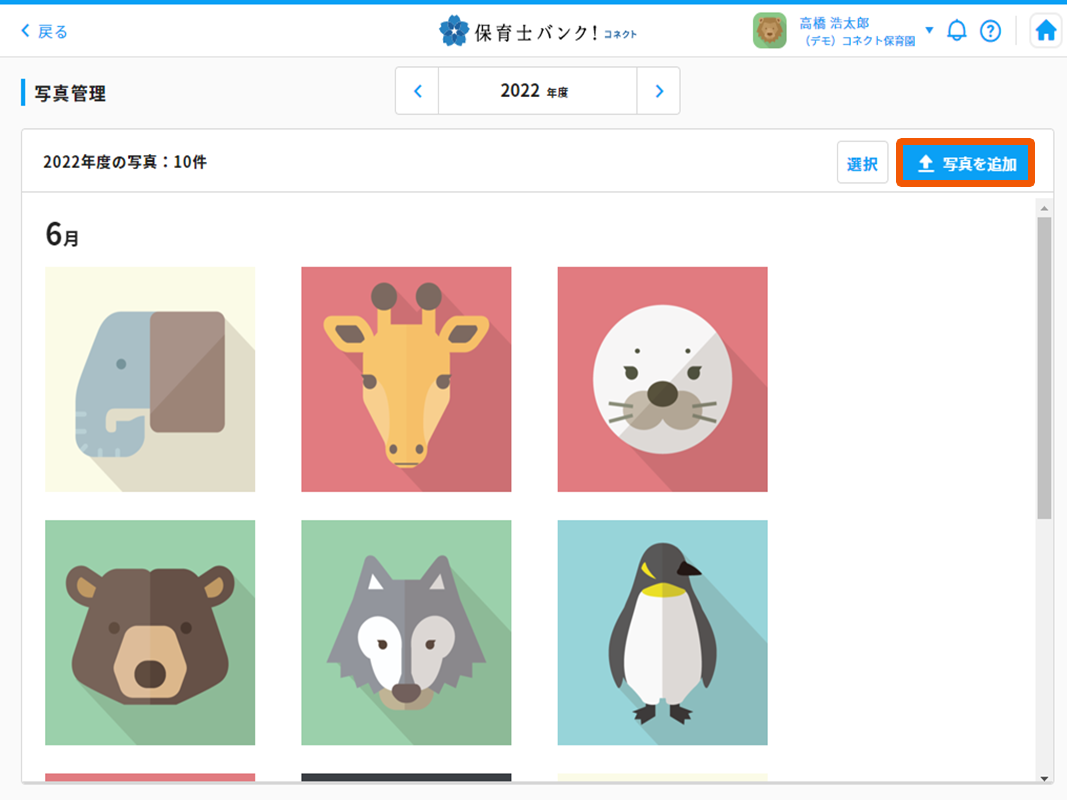
Task: Open the help question mark icon
Action: tap(990, 31)
